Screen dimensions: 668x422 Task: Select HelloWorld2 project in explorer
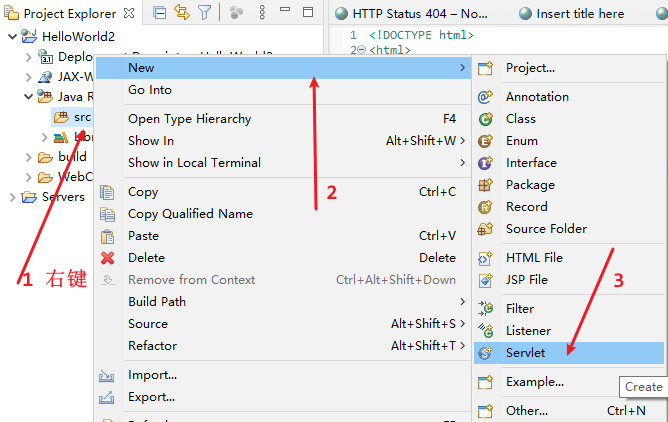click(78, 37)
